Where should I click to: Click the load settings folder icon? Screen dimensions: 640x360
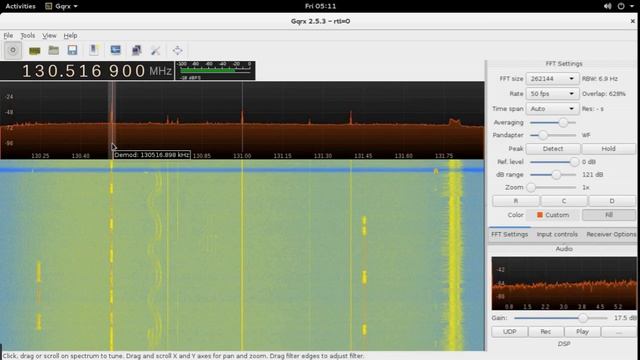(x=53, y=50)
